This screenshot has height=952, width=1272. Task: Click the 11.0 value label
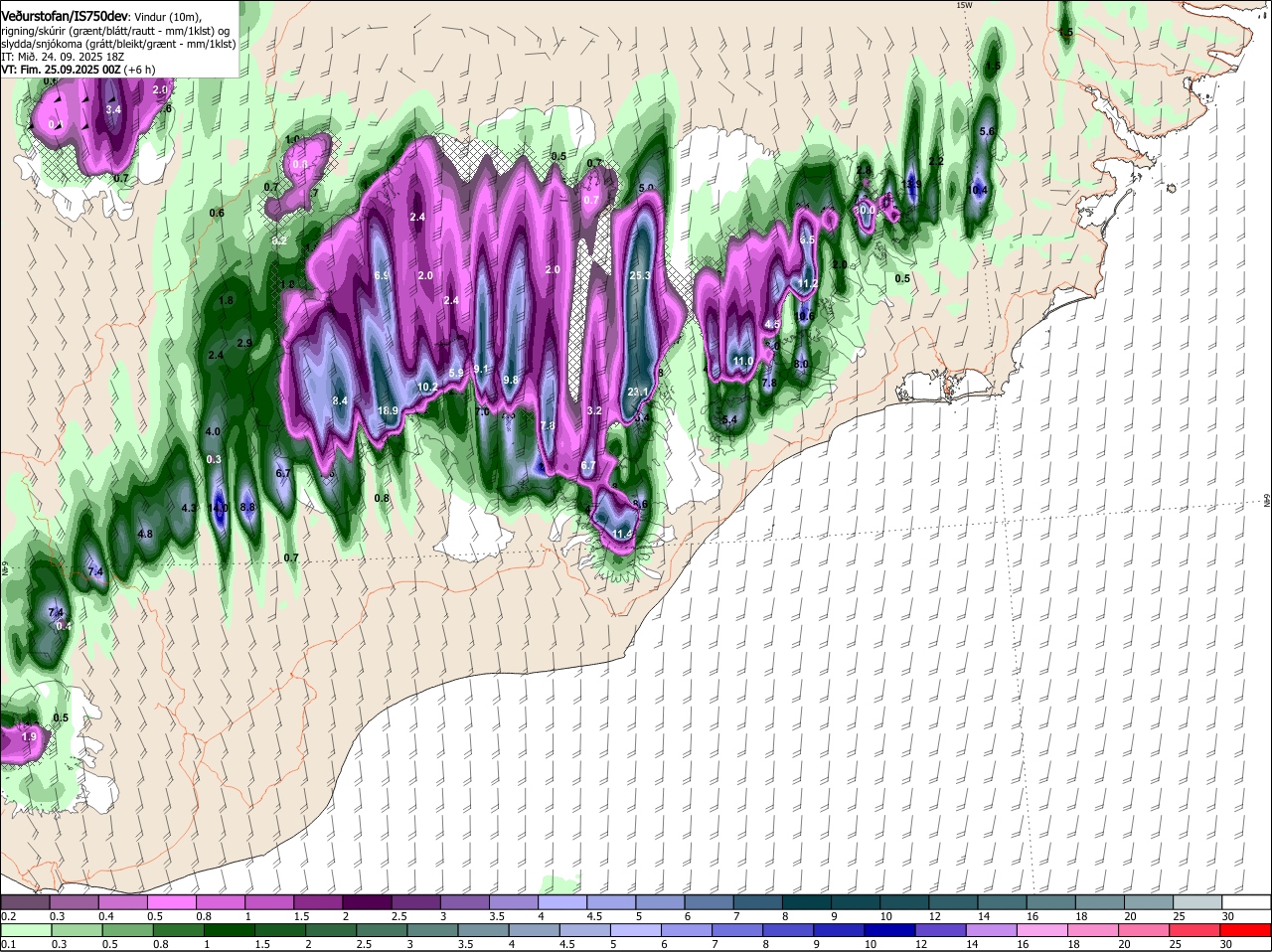click(741, 360)
